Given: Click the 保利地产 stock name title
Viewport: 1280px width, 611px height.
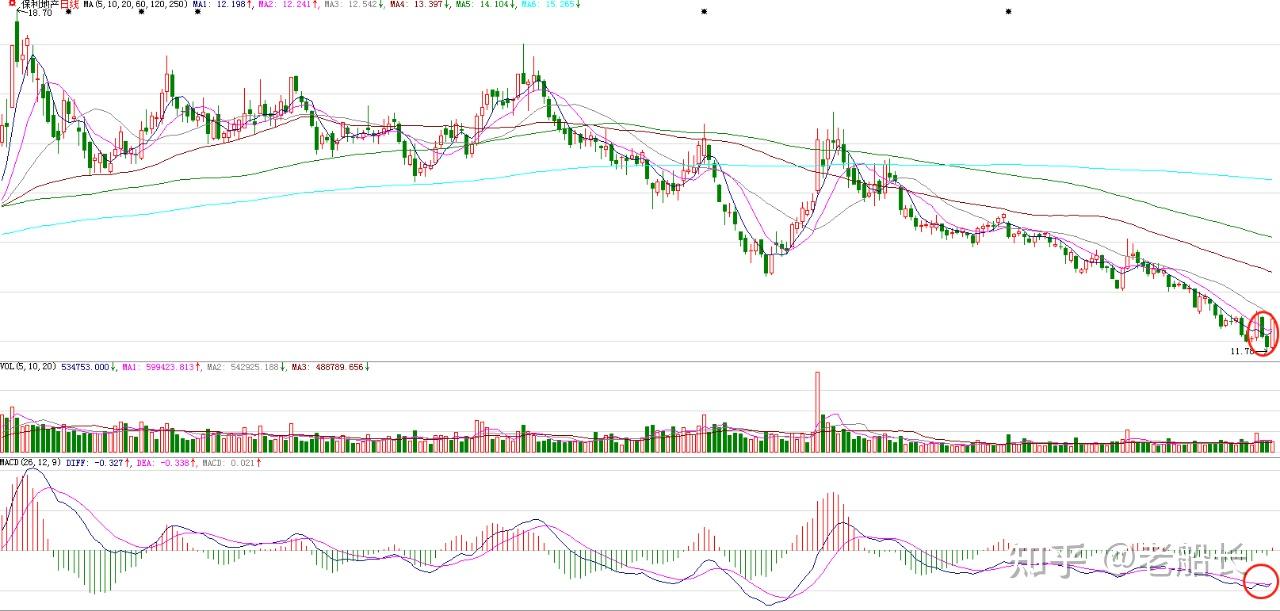Looking at the screenshot, I should pos(40,5).
